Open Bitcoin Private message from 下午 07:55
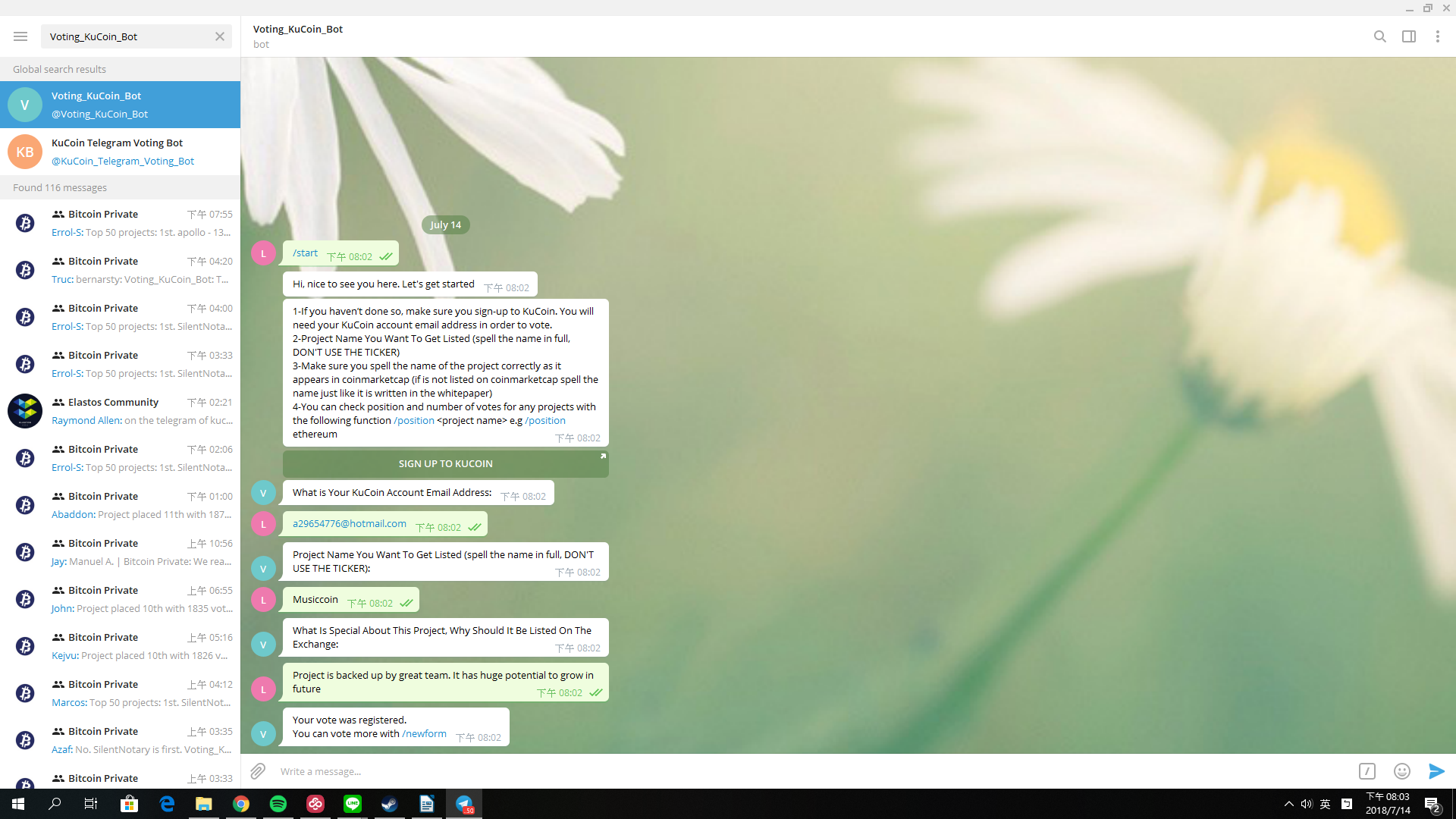The height and width of the screenshot is (819, 1456). (120, 223)
